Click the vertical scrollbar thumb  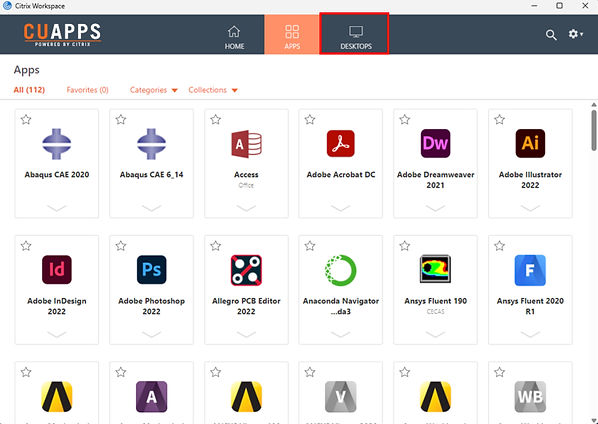(594, 130)
